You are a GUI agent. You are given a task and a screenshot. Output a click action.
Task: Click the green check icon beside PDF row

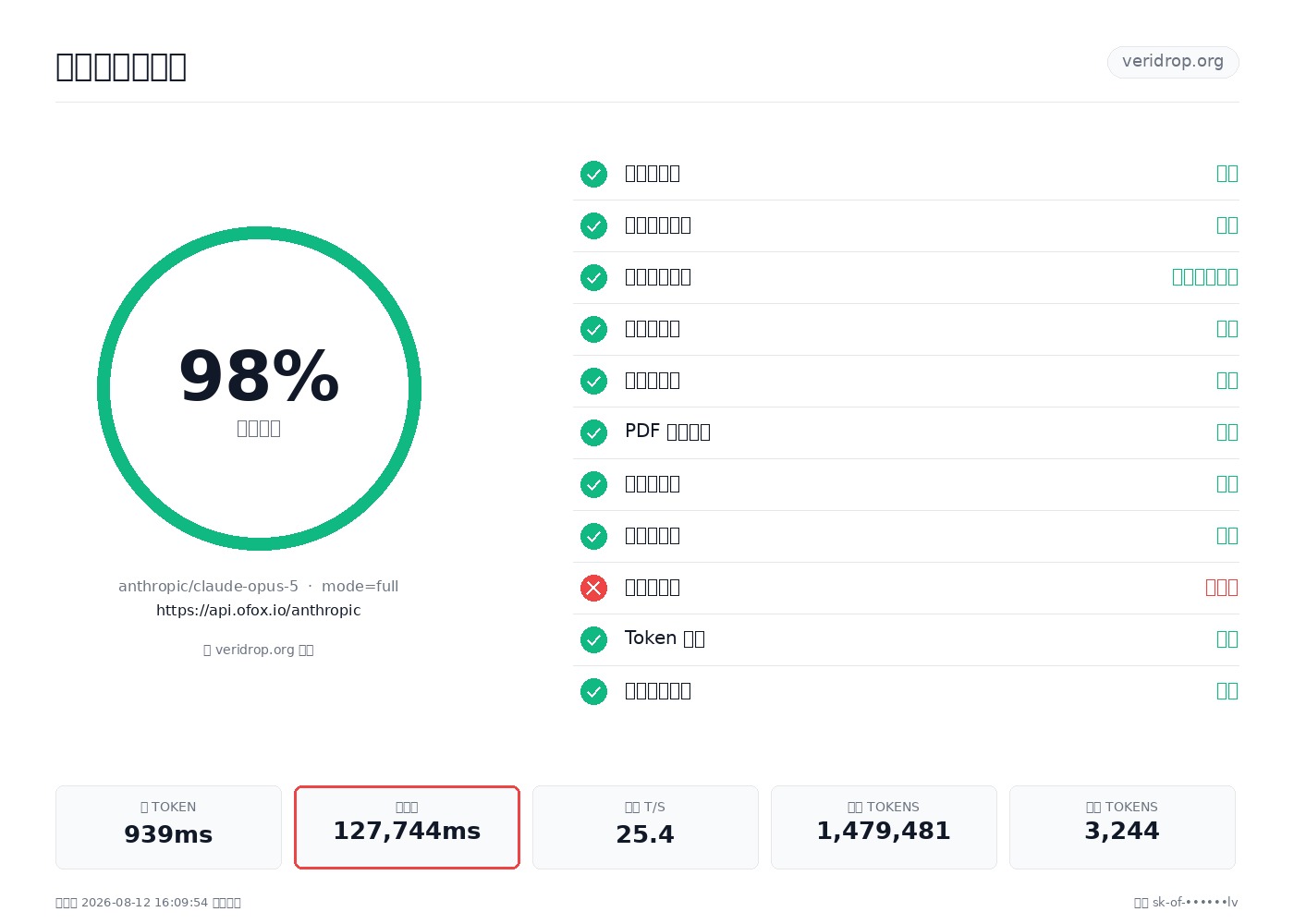pos(593,432)
